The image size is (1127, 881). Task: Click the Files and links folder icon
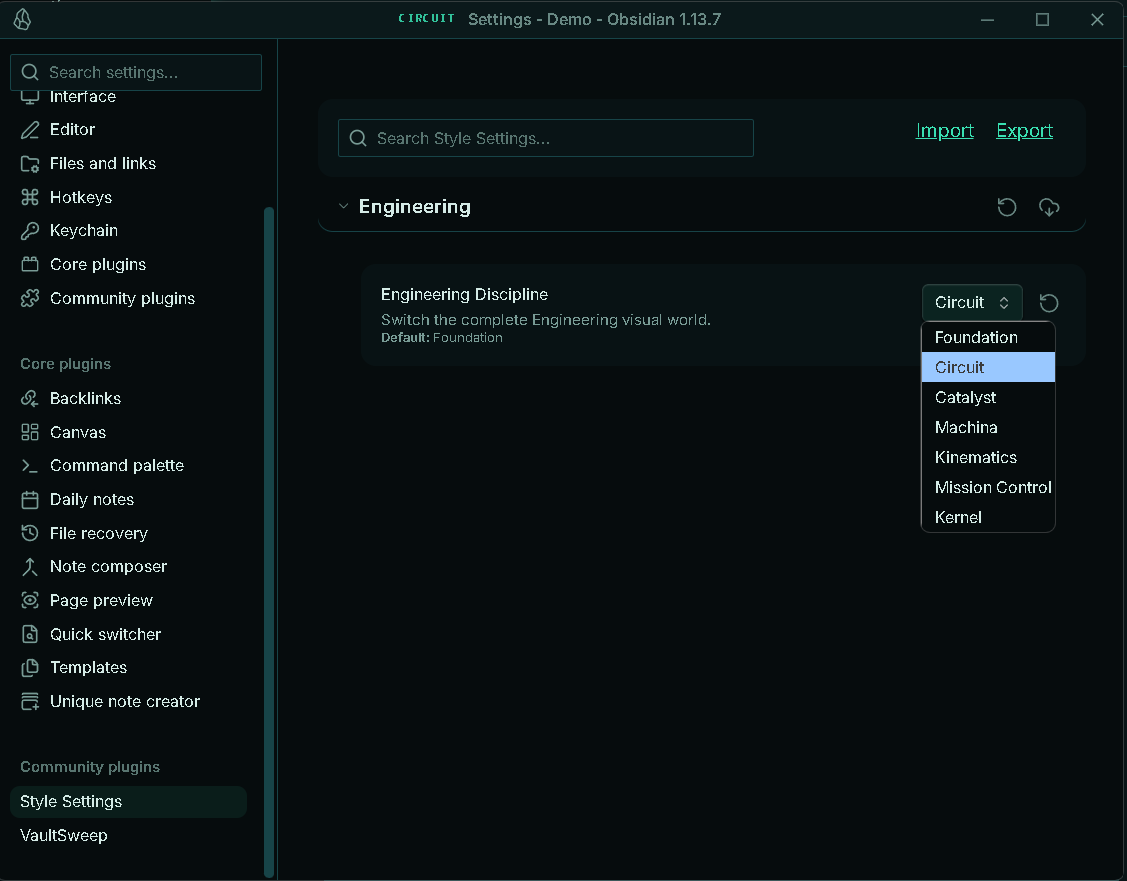29,164
